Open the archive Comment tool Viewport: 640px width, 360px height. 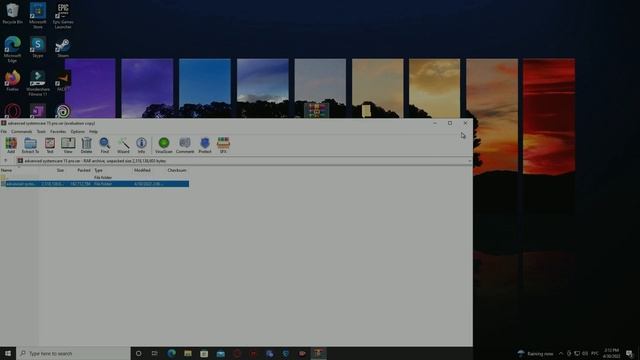coord(185,145)
